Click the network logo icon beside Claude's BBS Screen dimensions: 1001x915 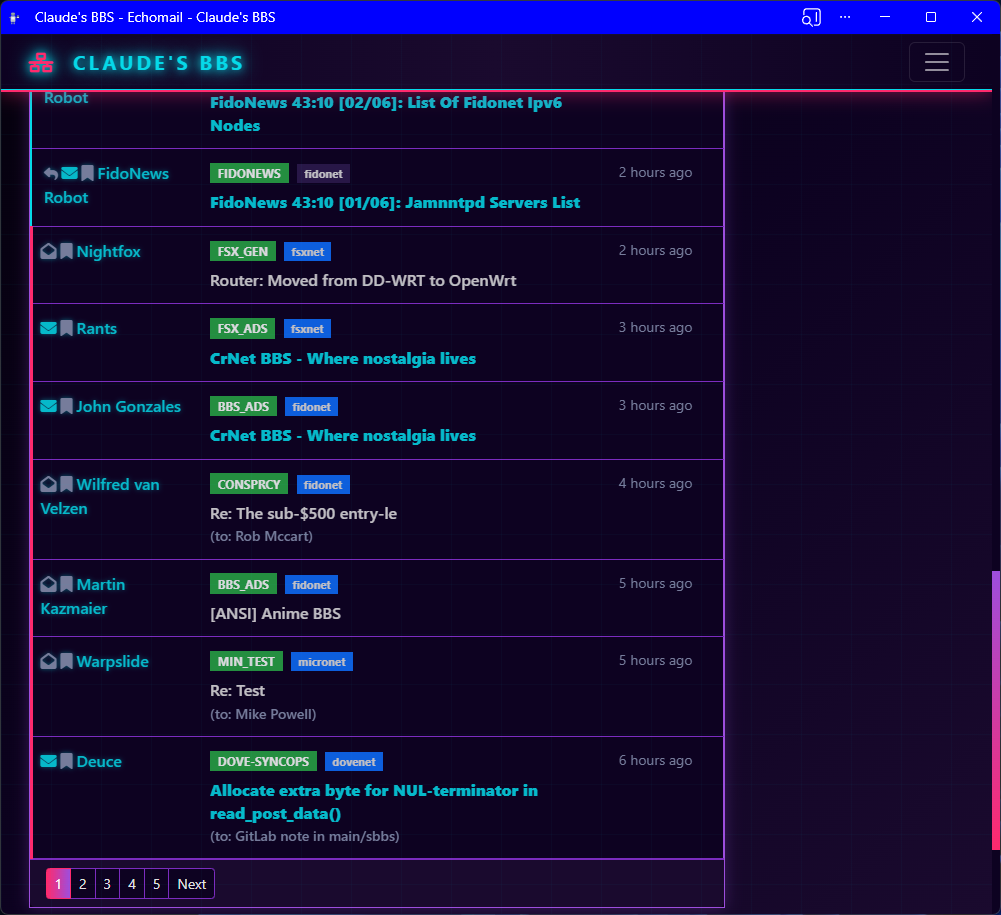pyautogui.click(x=41, y=63)
